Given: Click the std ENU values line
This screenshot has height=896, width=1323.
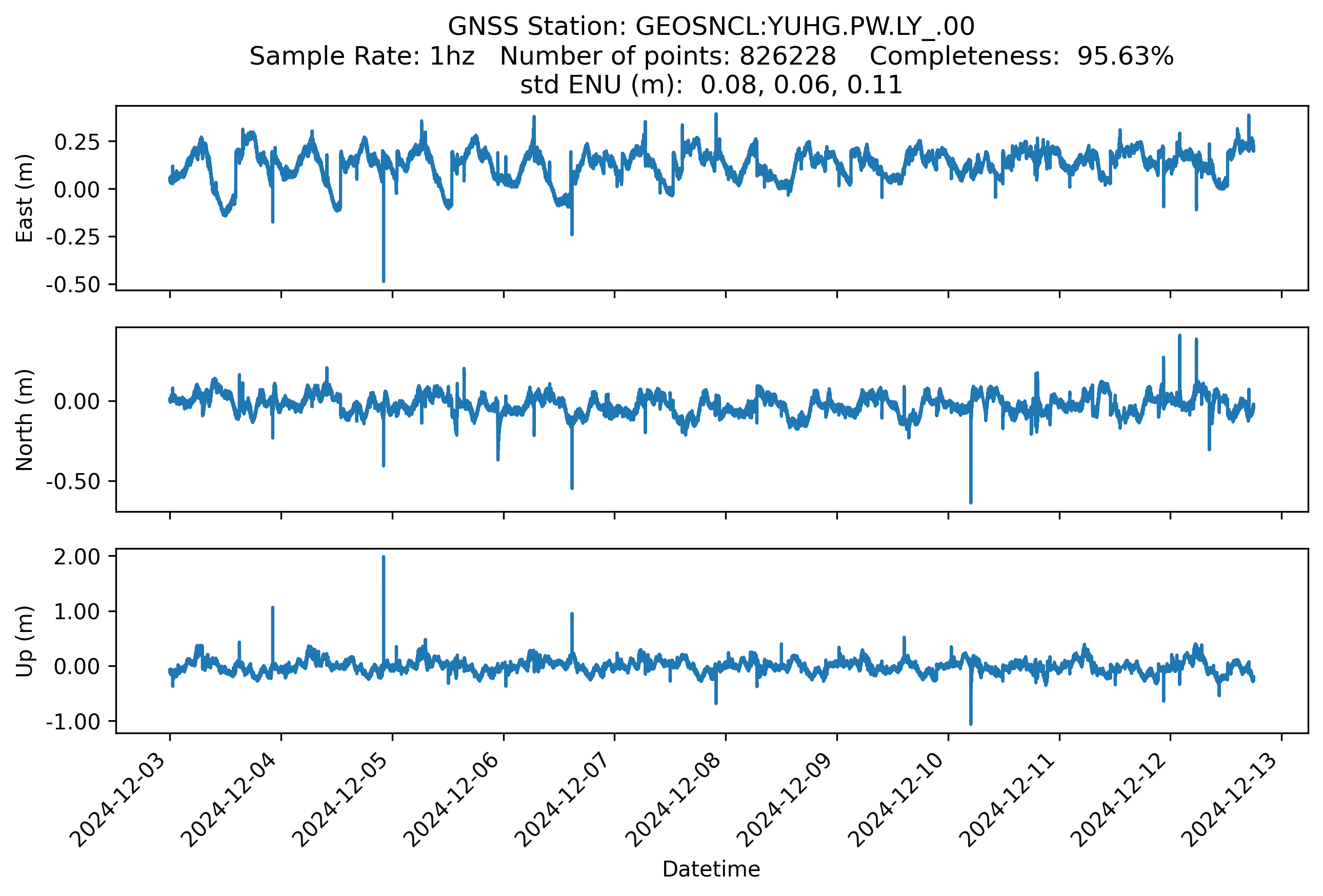Looking at the screenshot, I should click(711, 85).
